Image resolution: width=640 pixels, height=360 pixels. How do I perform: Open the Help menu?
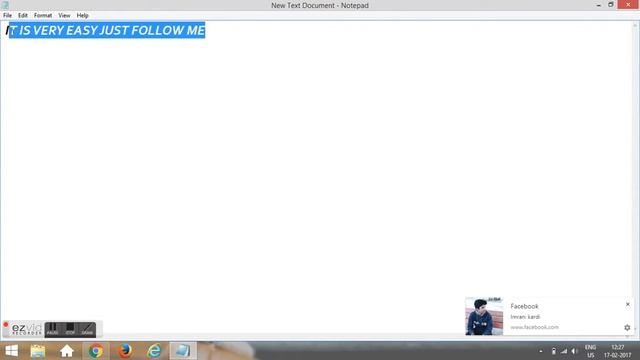point(82,16)
